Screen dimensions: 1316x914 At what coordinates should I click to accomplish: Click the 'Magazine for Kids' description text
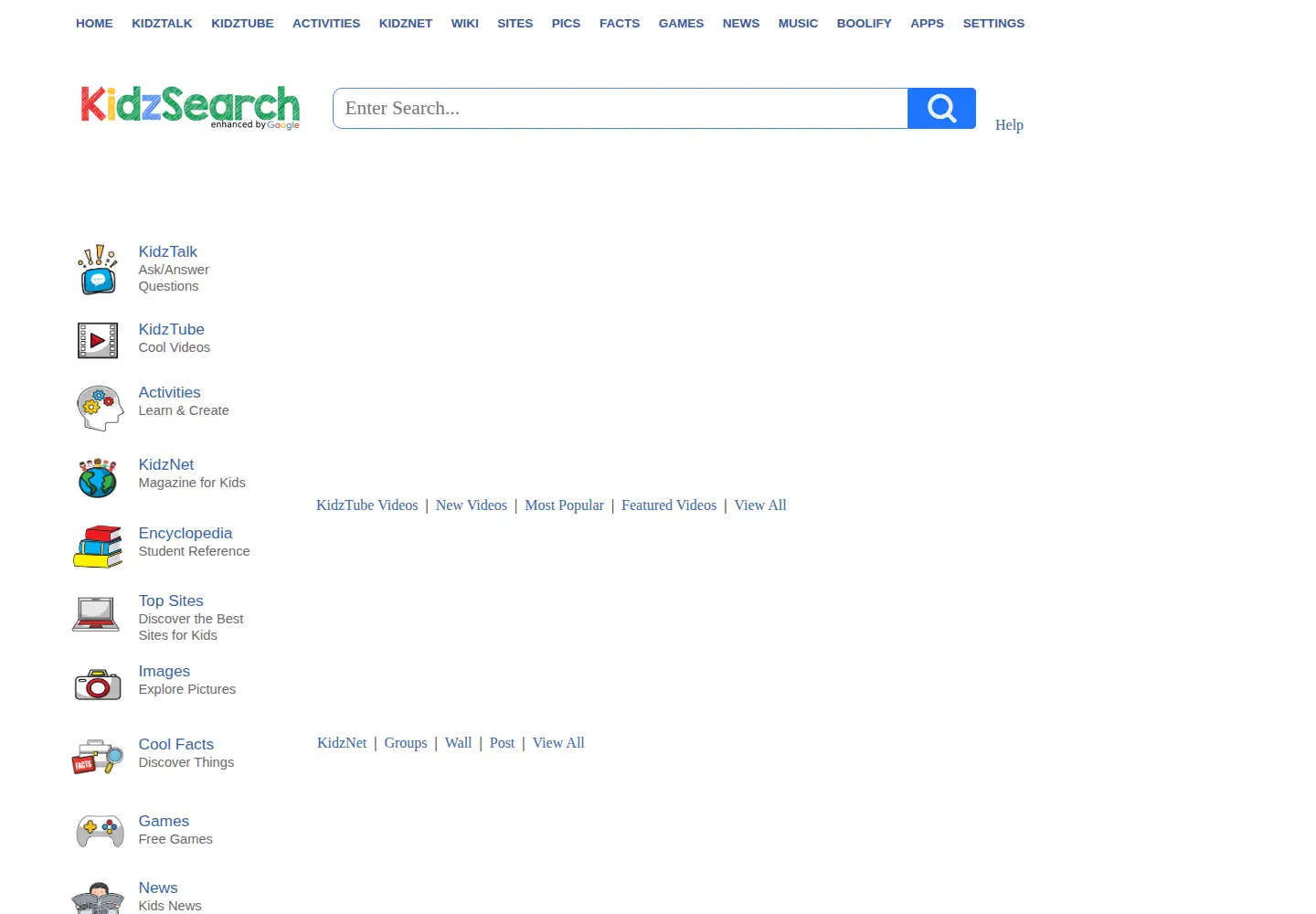coord(192,483)
